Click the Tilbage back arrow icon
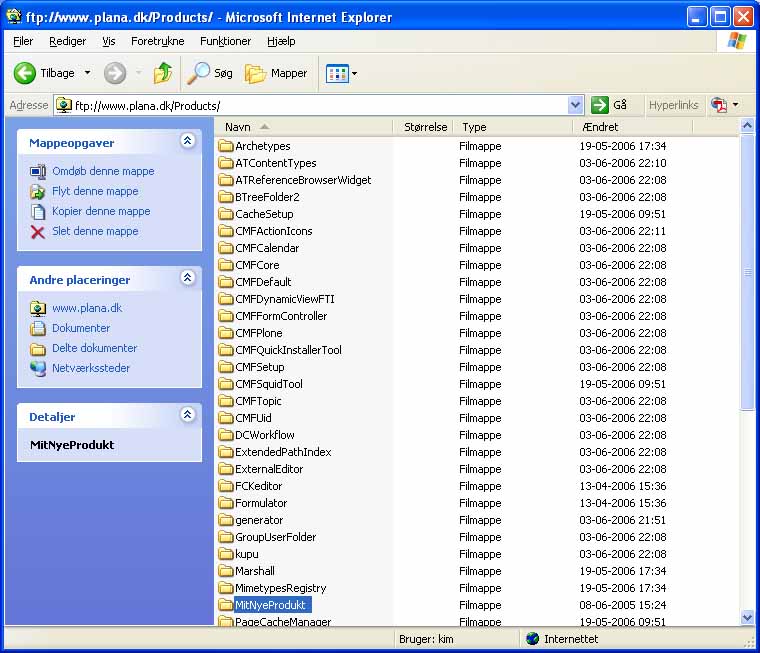Screen dimensions: 760x653 pos(25,73)
